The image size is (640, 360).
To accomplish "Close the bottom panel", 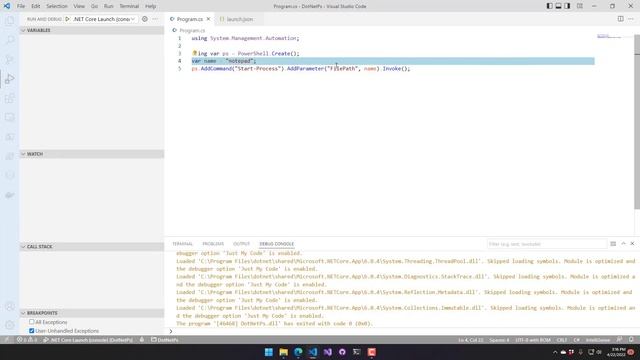I will click(632, 244).
